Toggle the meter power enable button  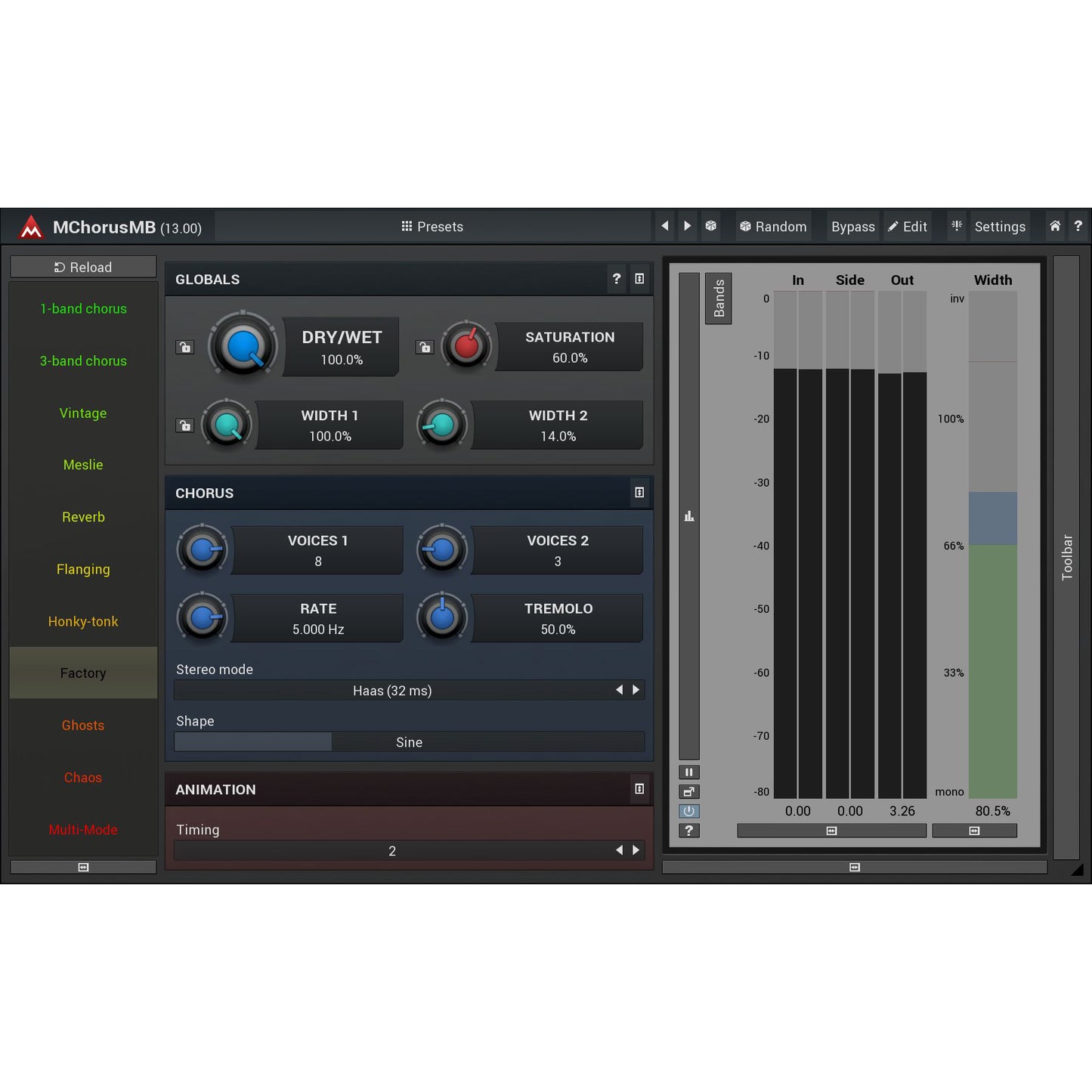[x=688, y=811]
